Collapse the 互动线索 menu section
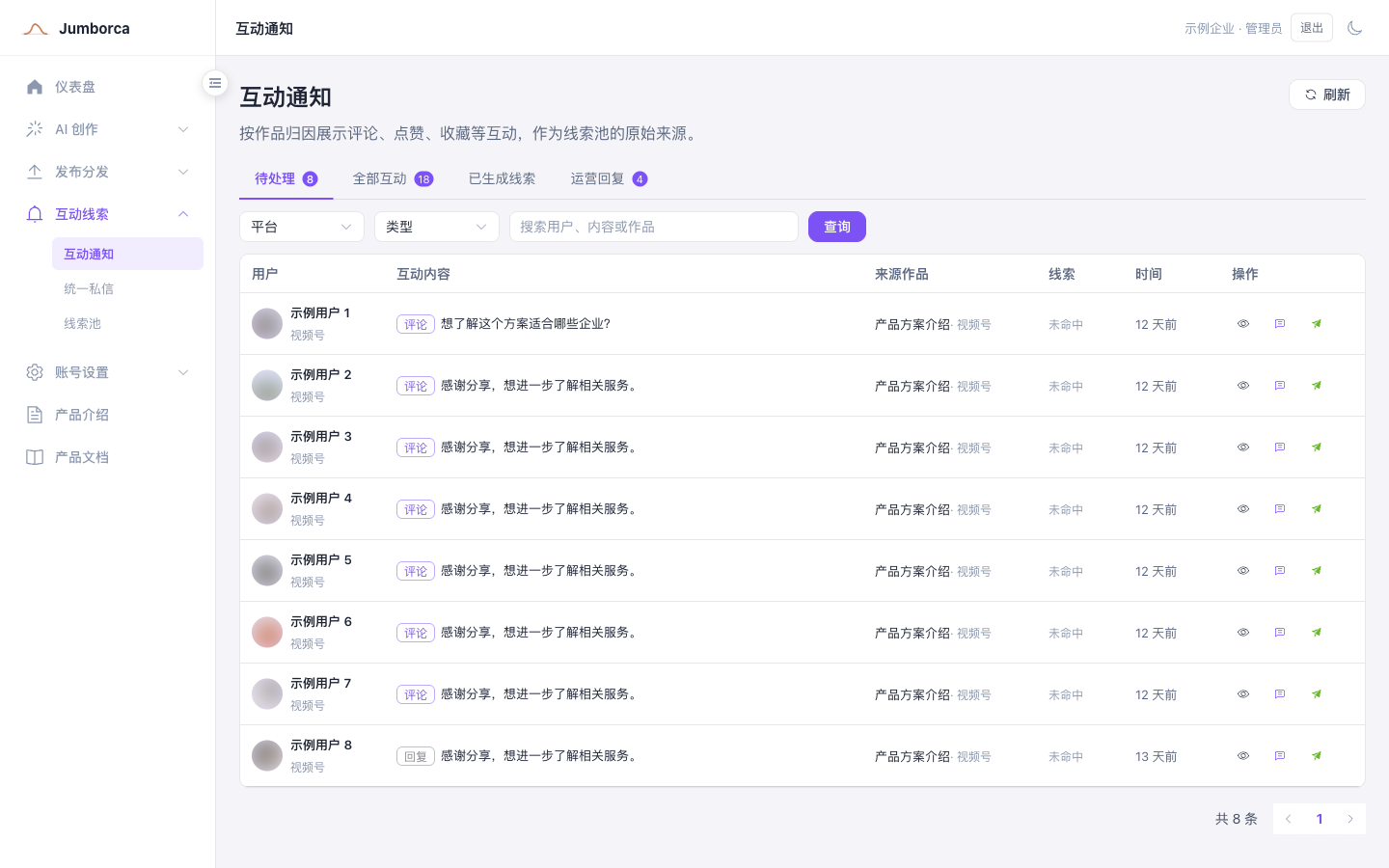Viewport: 1389px width, 868px height. (108, 214)
